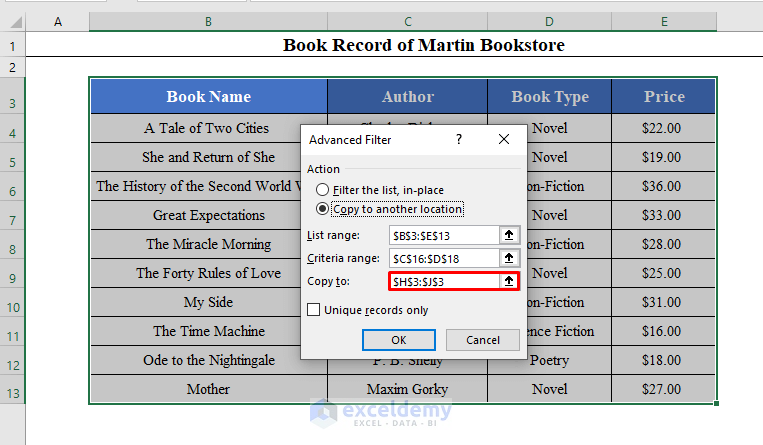The image size is (763, 445).
Task: Click the 'Book Type' header cell
Action: point(549,96)
